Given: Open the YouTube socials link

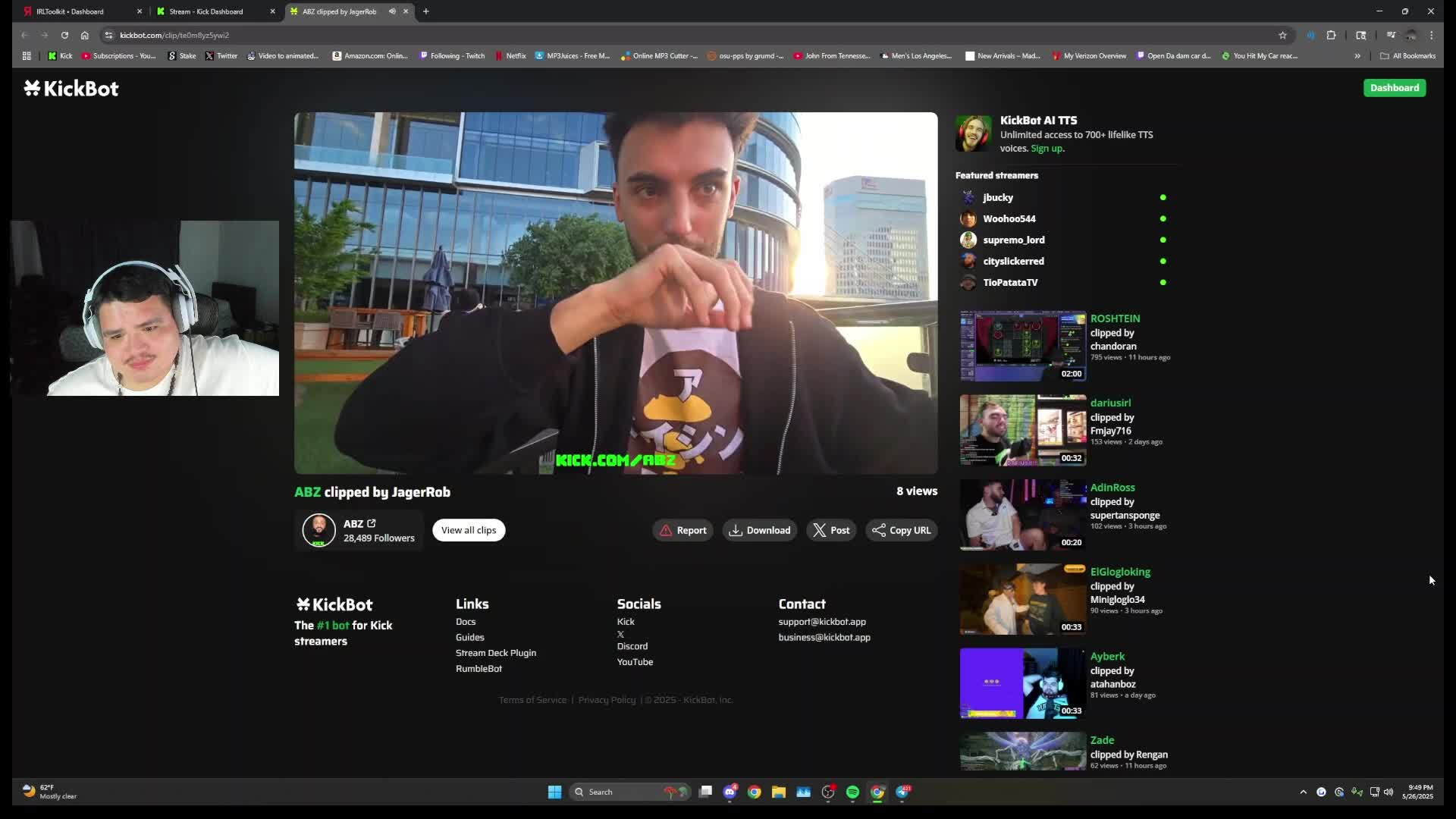Looking at the screenshot, I should (x=635, y=662).
